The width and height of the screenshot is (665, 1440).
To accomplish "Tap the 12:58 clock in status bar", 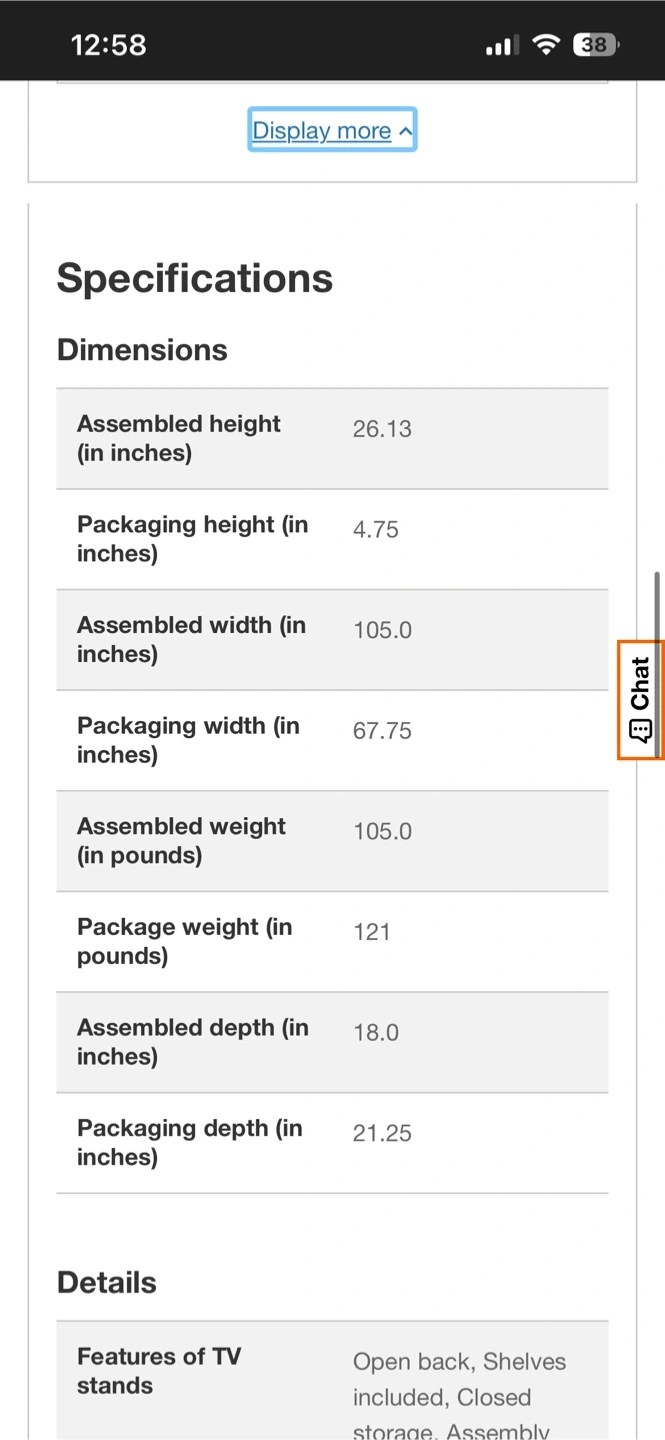I will tap(108, 45).
